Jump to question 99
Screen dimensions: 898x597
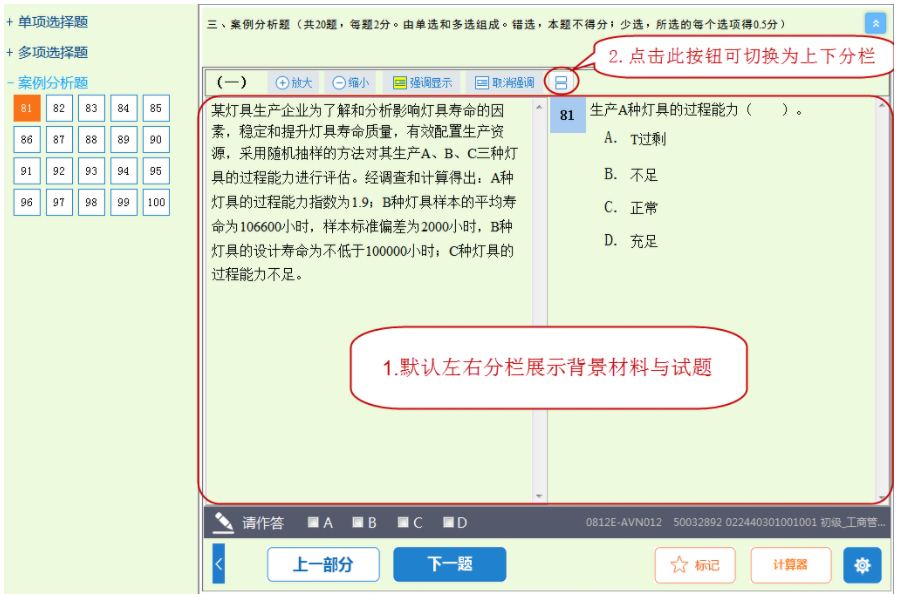[x=124, y=202]
